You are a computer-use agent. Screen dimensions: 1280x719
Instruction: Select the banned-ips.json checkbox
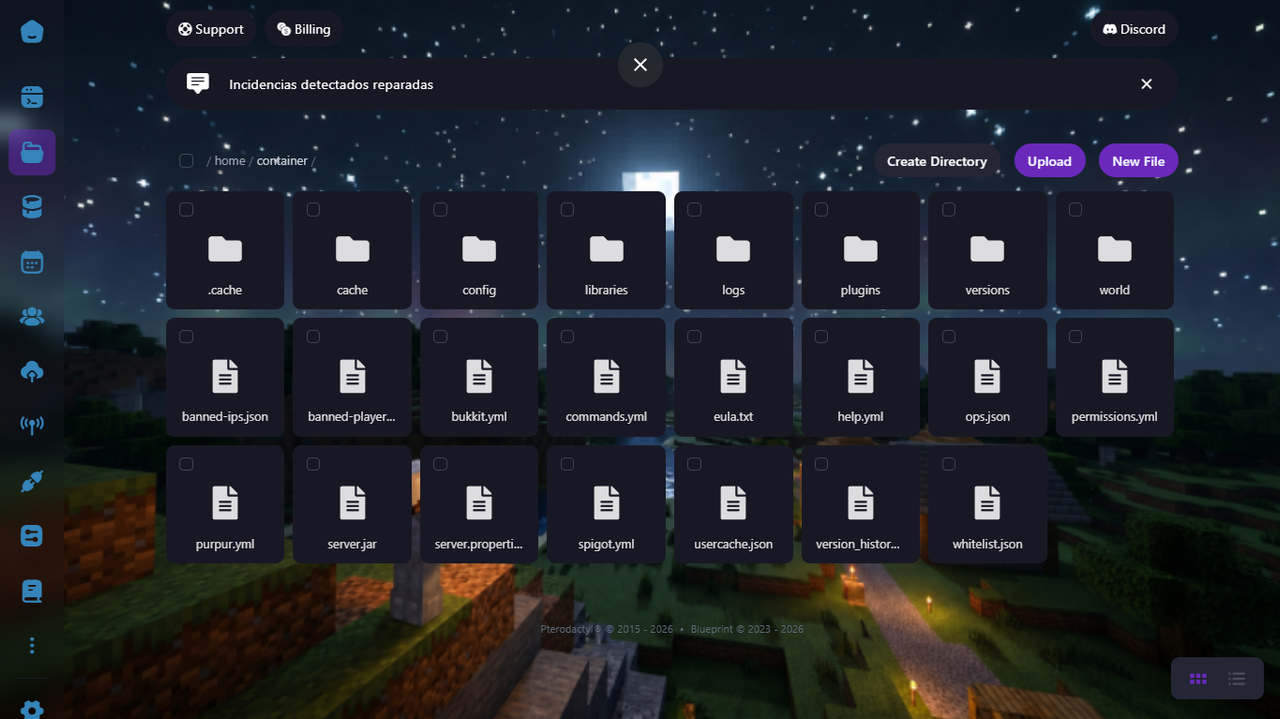tap(186, 337)
